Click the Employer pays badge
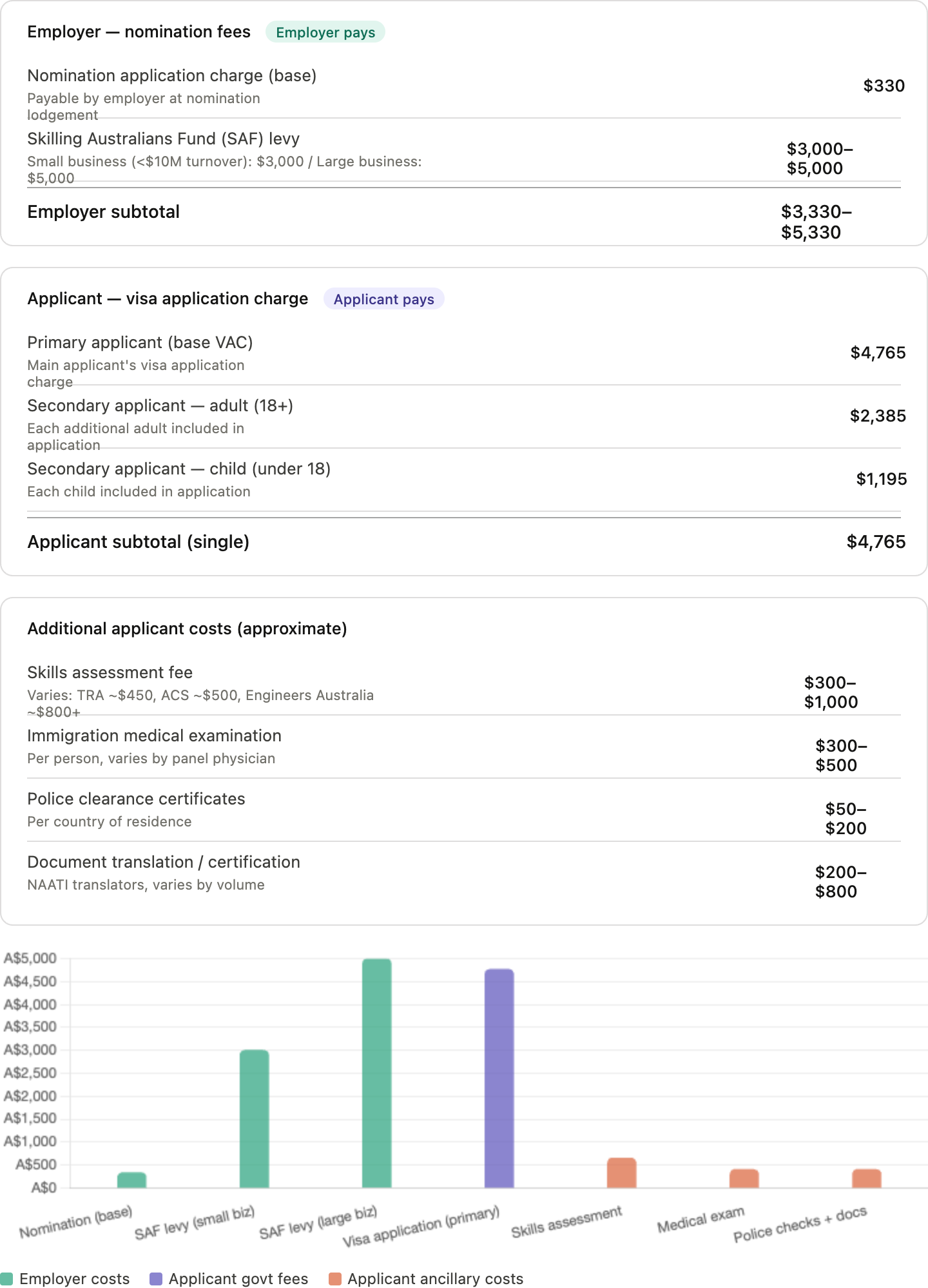 325,32
